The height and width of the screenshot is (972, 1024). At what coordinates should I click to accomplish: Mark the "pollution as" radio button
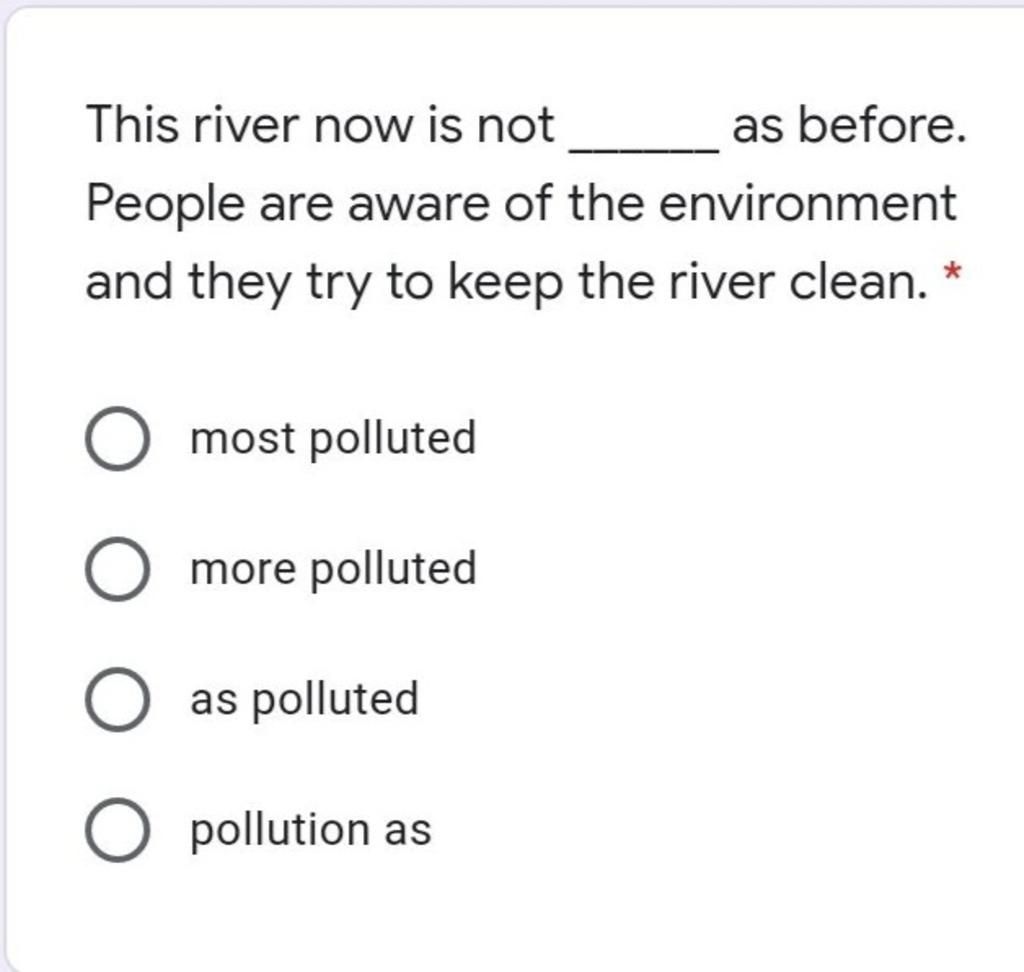tap(118, 830)
